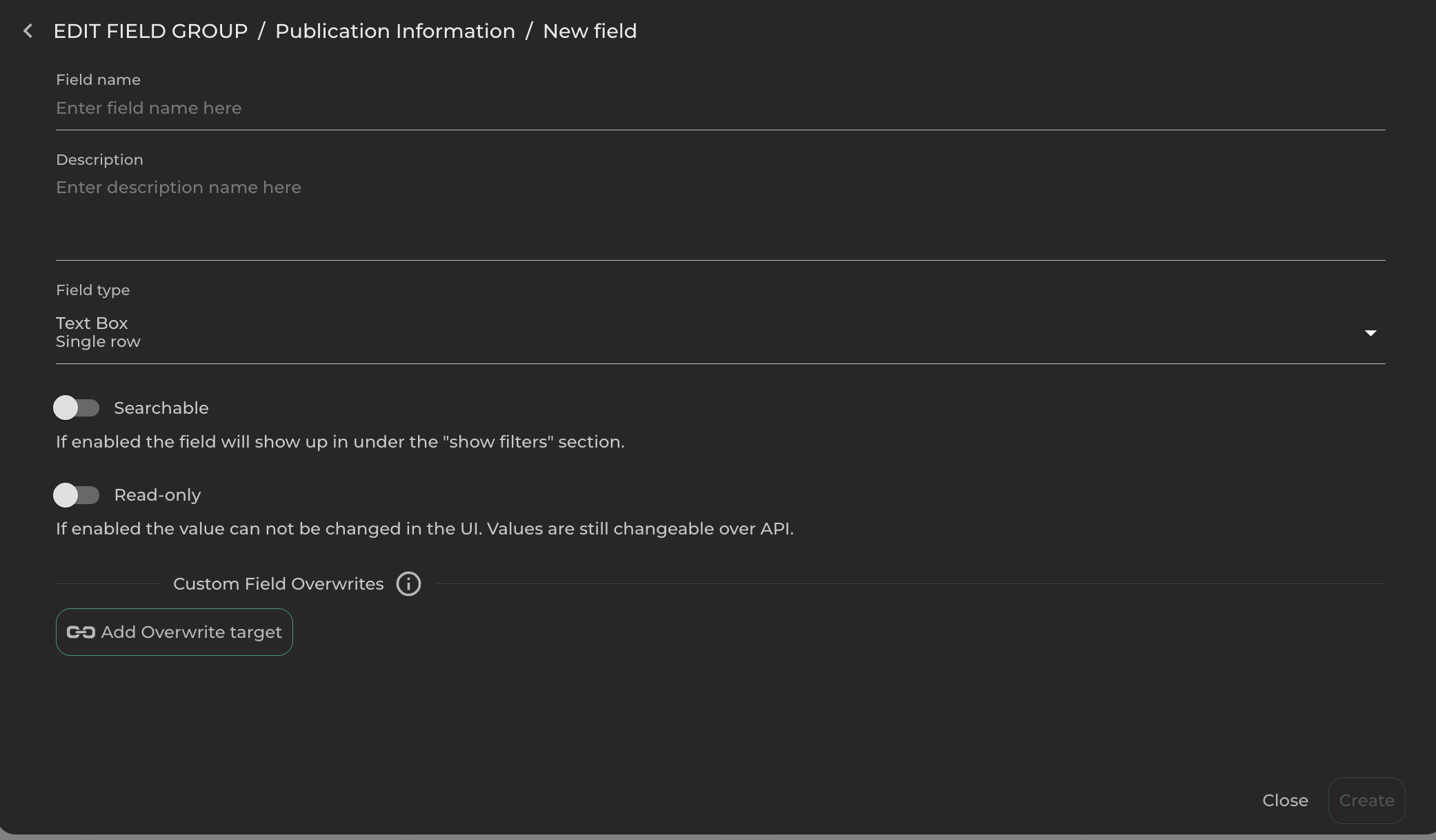Toggle the Searchable switch

click(77, 408)
